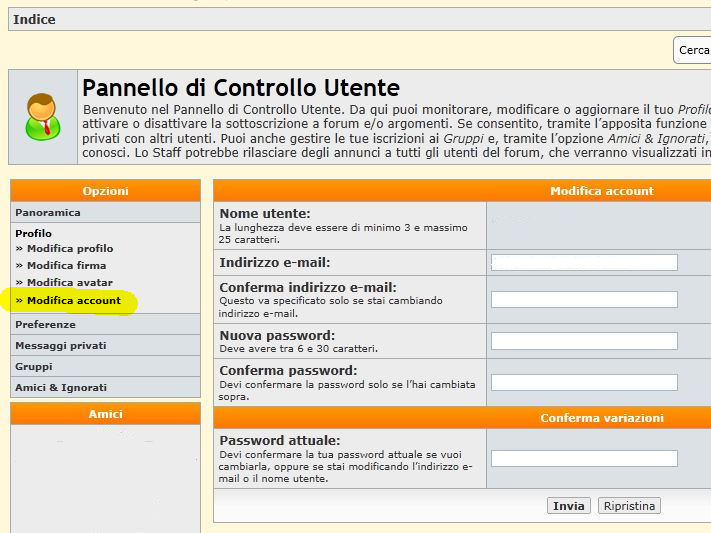Open Modifica profilo link

70,249
